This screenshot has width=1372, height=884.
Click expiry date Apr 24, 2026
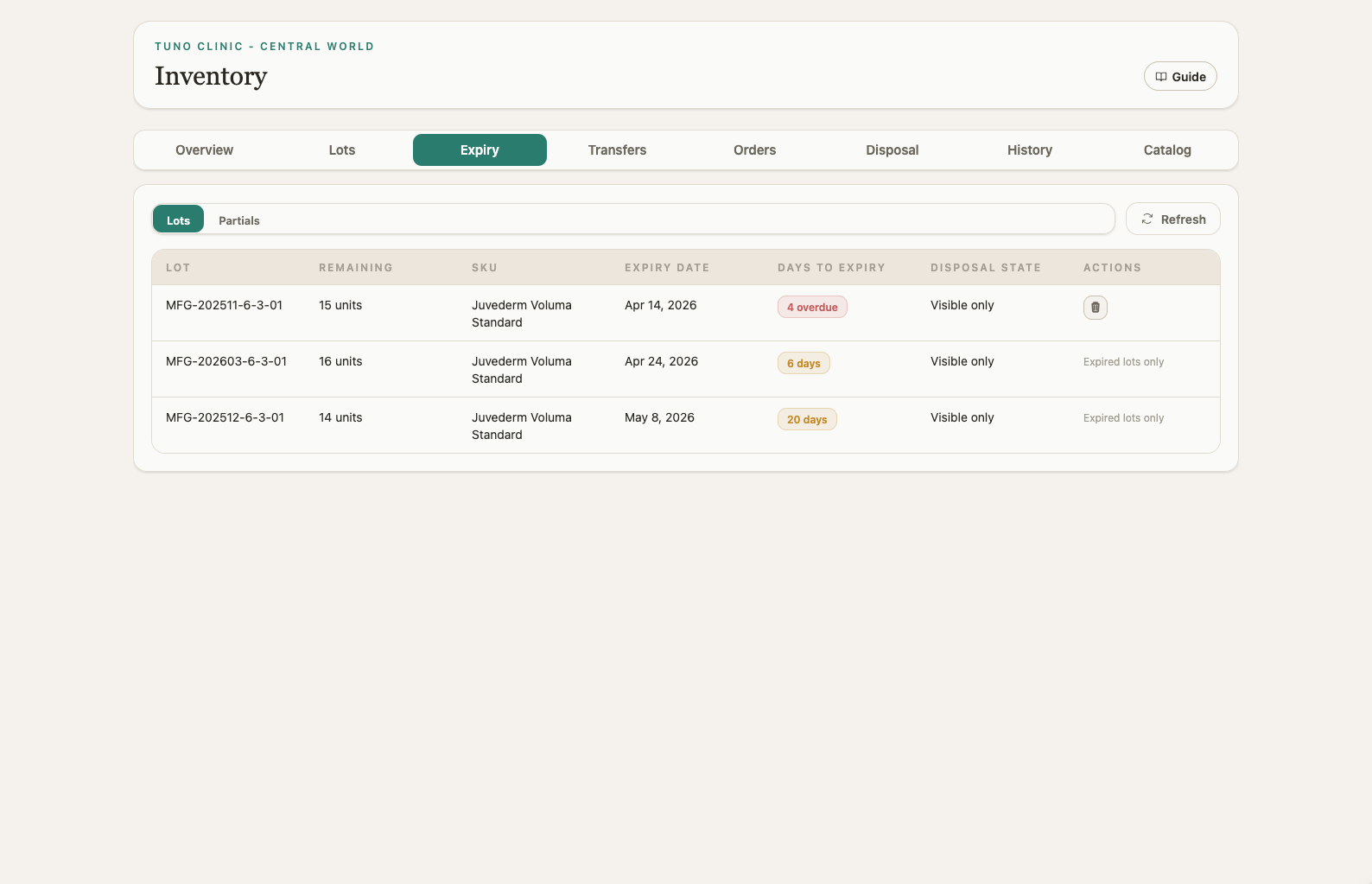(661, 361)
